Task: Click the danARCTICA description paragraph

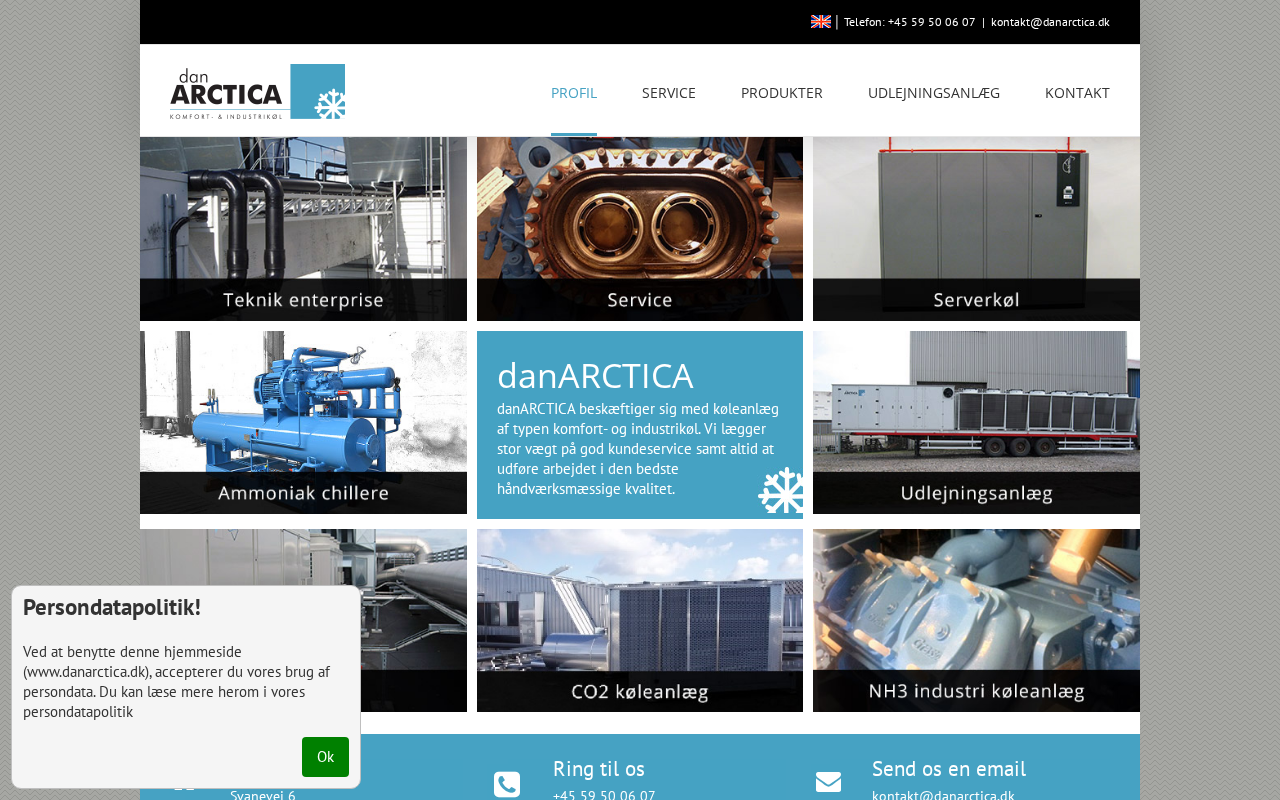Action: point(638,448)
